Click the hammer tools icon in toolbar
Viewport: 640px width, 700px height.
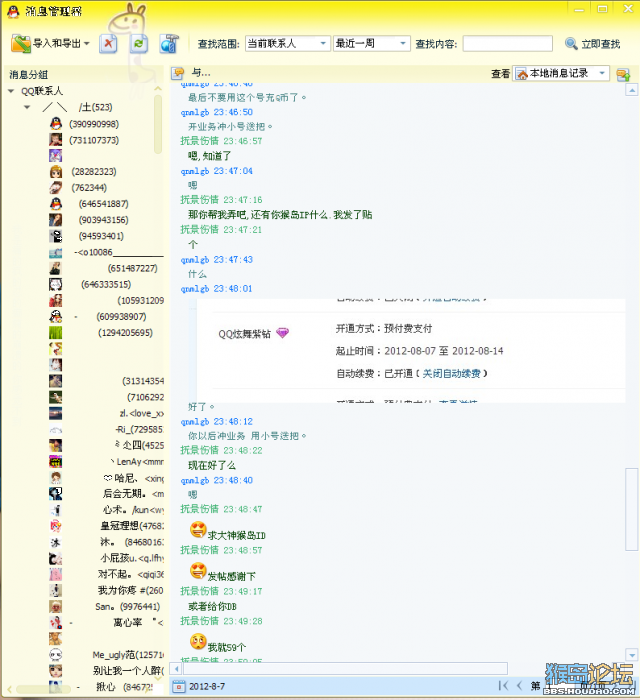tap(169, 44)
